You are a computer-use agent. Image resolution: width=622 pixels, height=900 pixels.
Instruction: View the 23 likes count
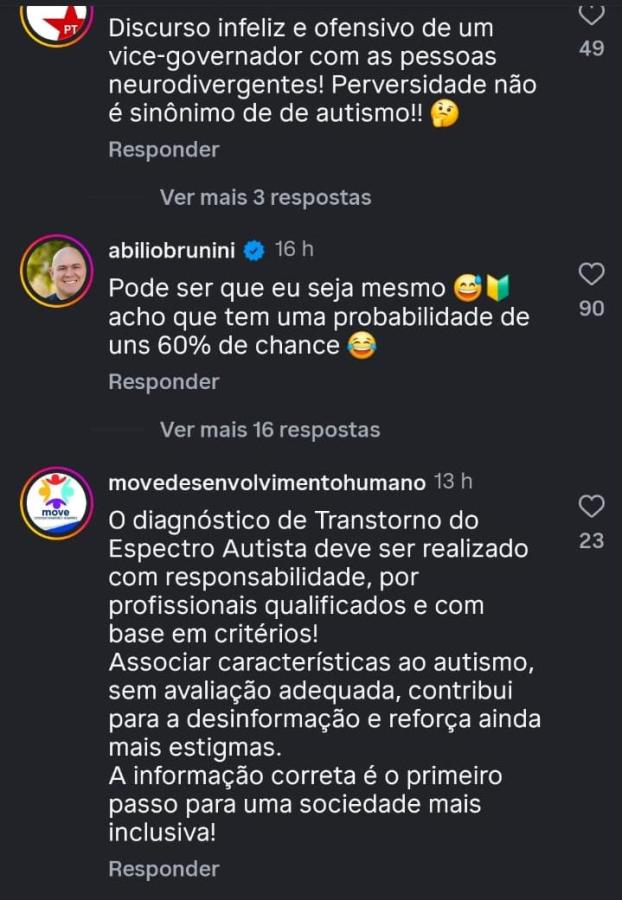click(x=592, y=541)
